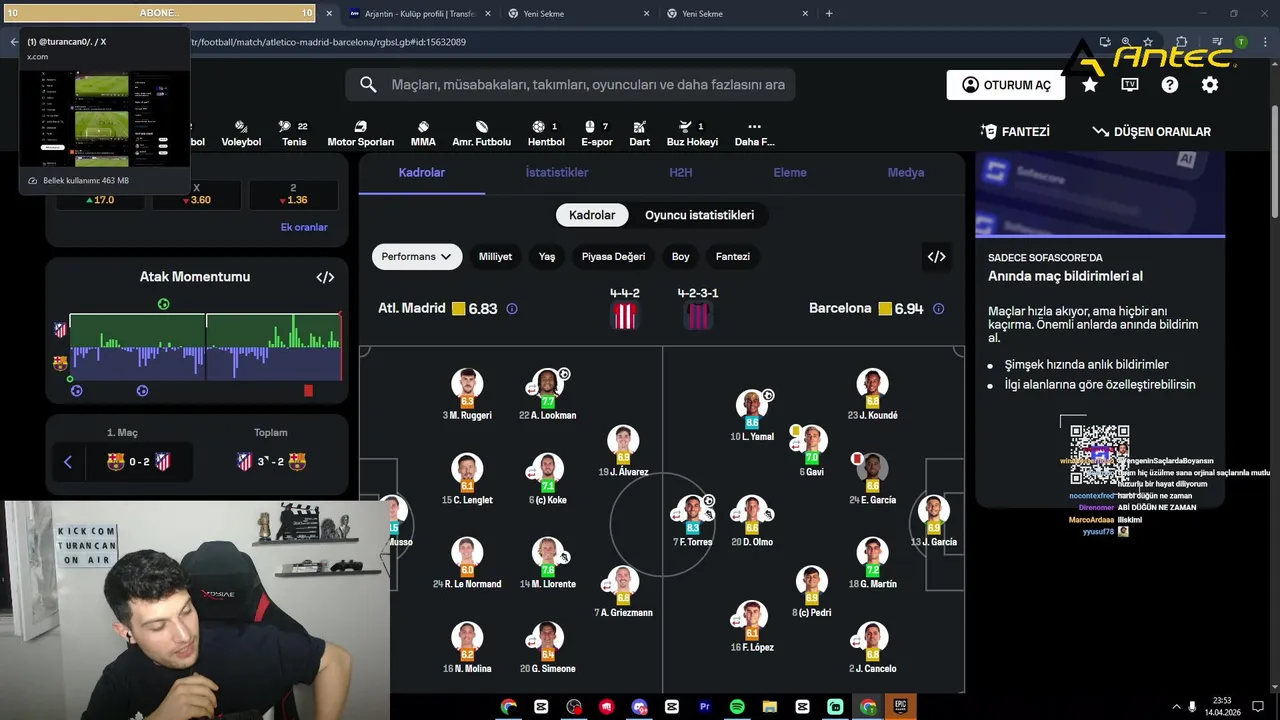Open J. Koundé player card

872,395
